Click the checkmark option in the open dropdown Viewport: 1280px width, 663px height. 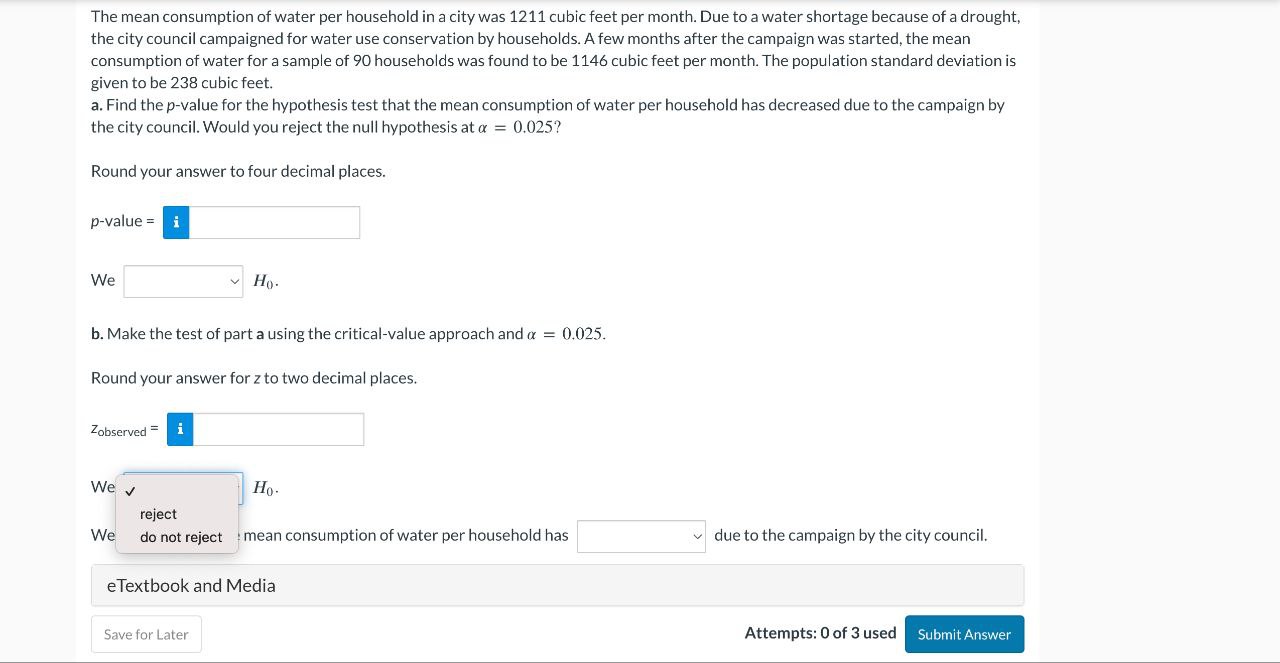coord(131,490)
